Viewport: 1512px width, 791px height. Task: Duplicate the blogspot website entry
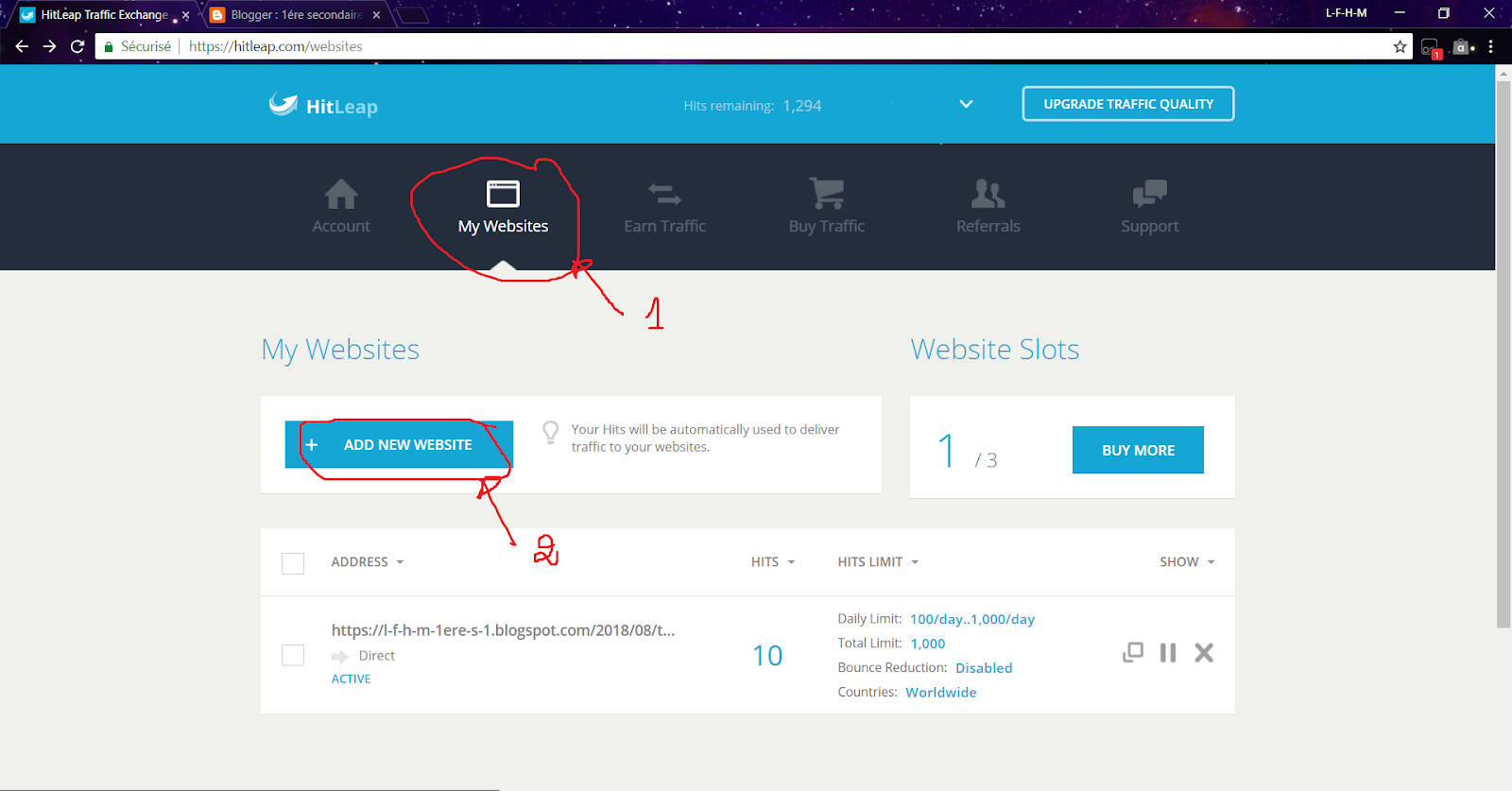coord(1132,652)
